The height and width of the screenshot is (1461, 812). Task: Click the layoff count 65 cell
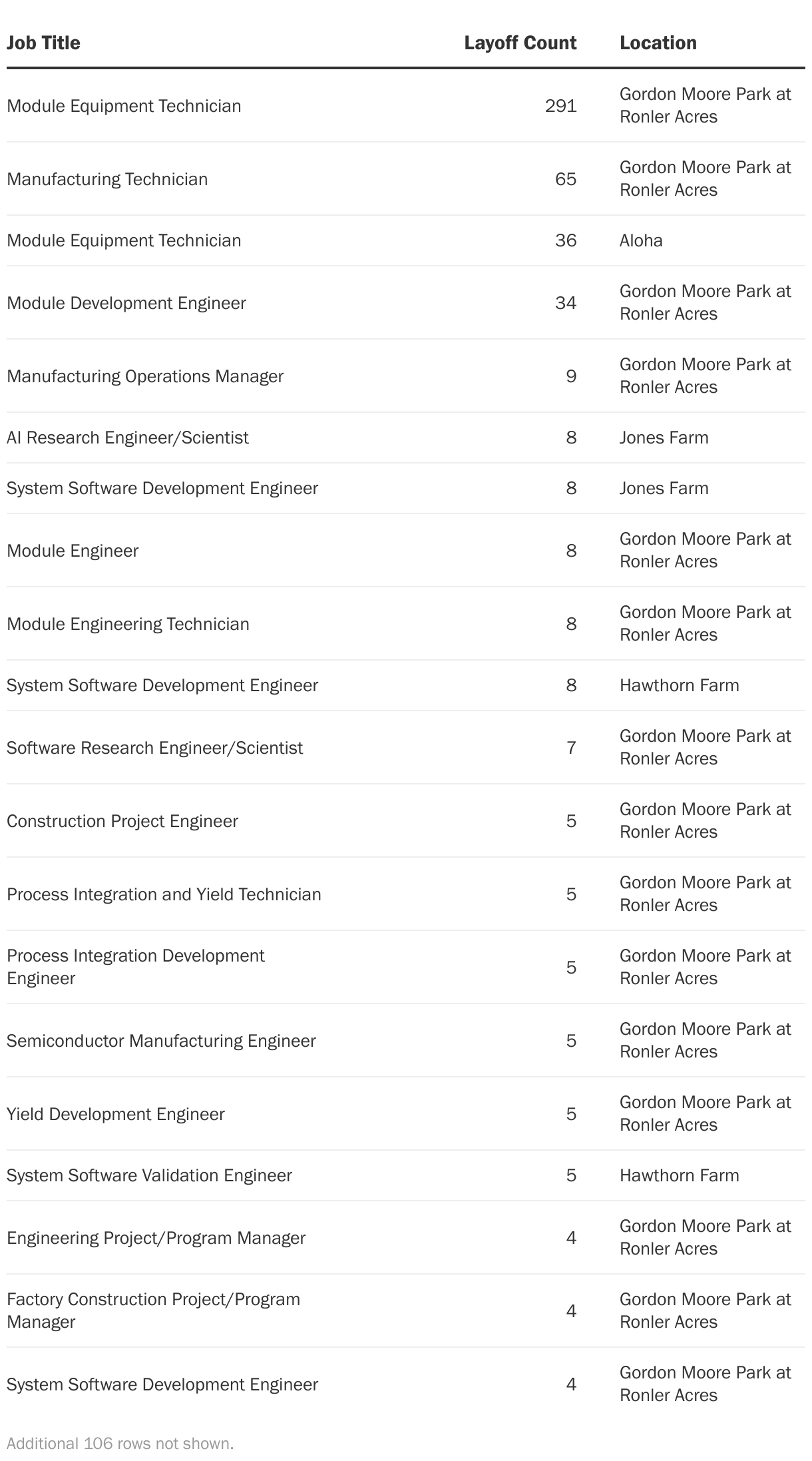(x=565, y=179)
